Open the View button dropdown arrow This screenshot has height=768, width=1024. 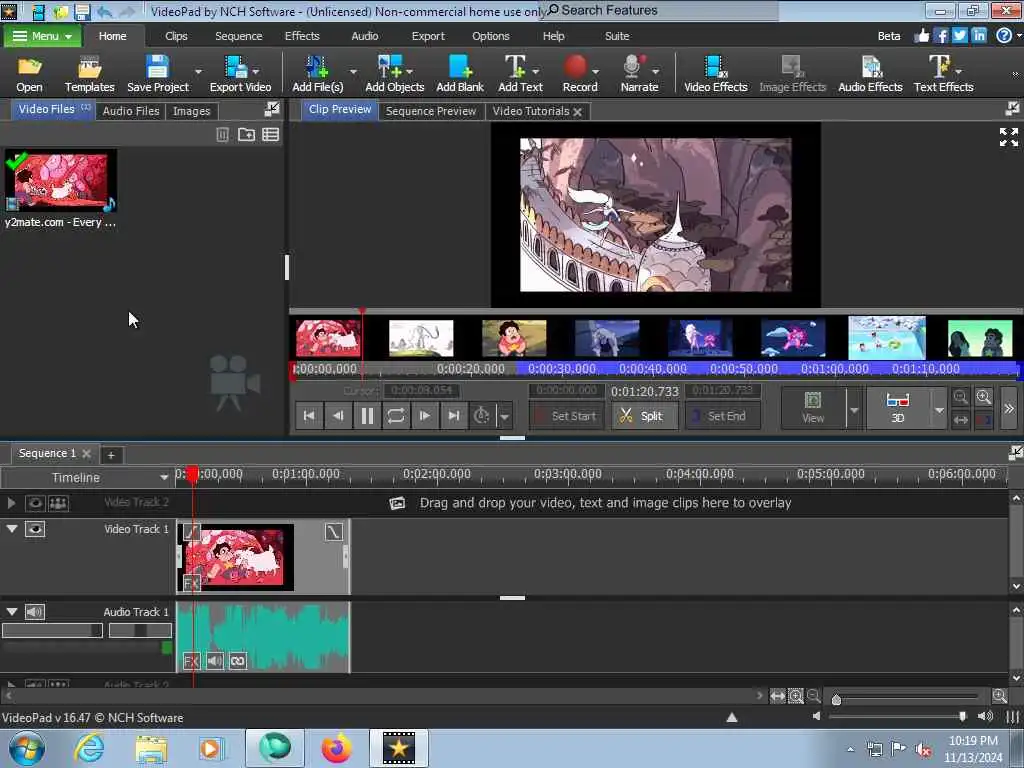click(854, 410)
